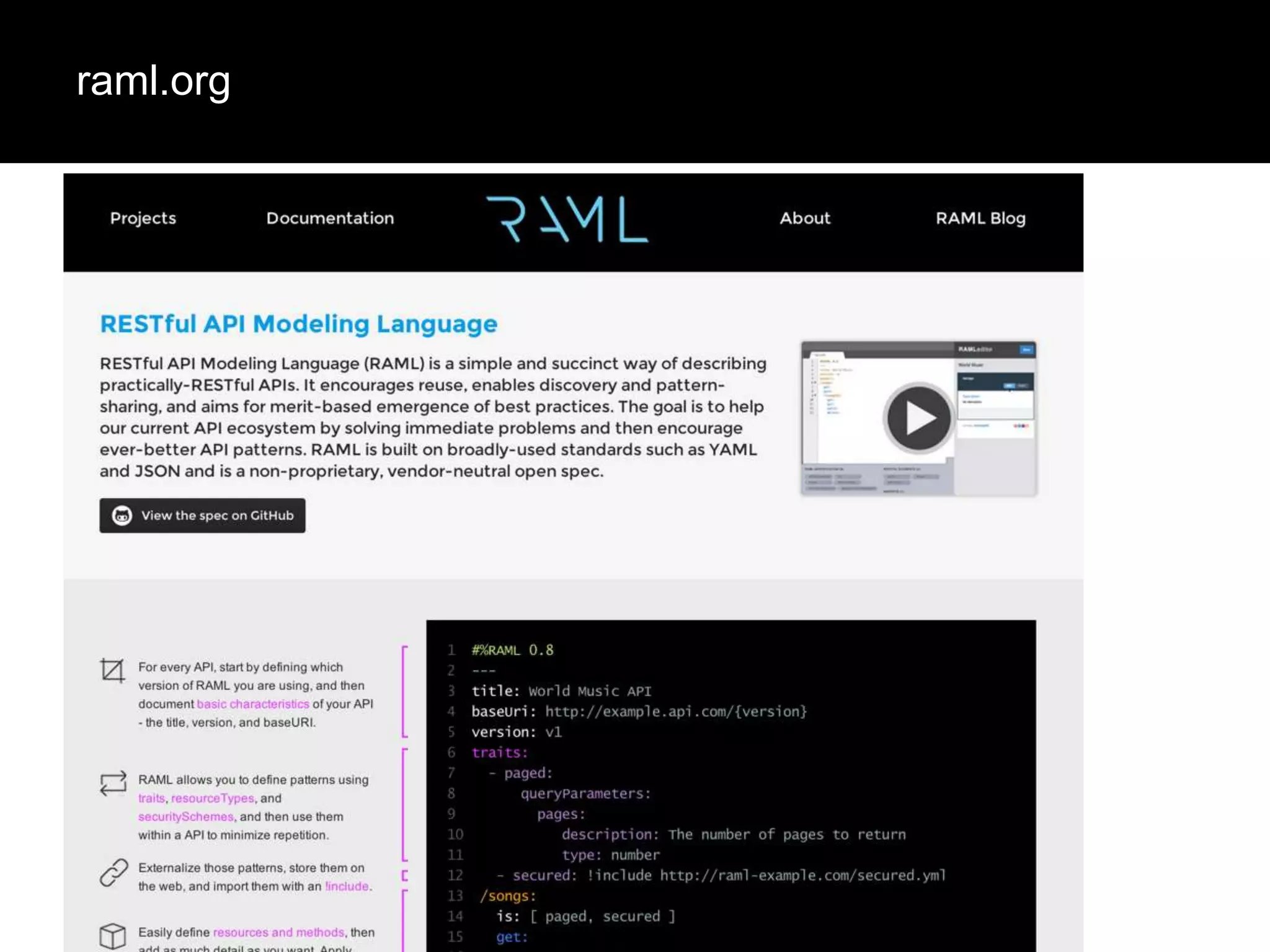This screenshot has width=1270, height=952.
Task: Click the GitHub octocat icon
Action: coord(122,516)
